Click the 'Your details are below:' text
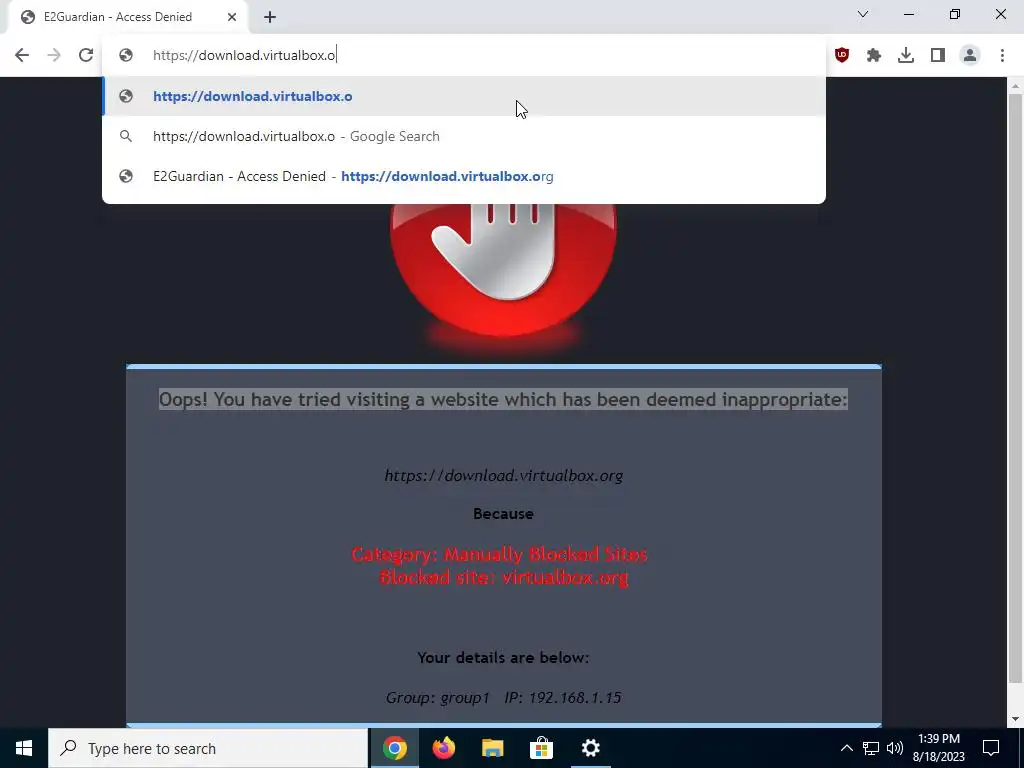This screenshot has height=768, width=1024. (503, 658)
